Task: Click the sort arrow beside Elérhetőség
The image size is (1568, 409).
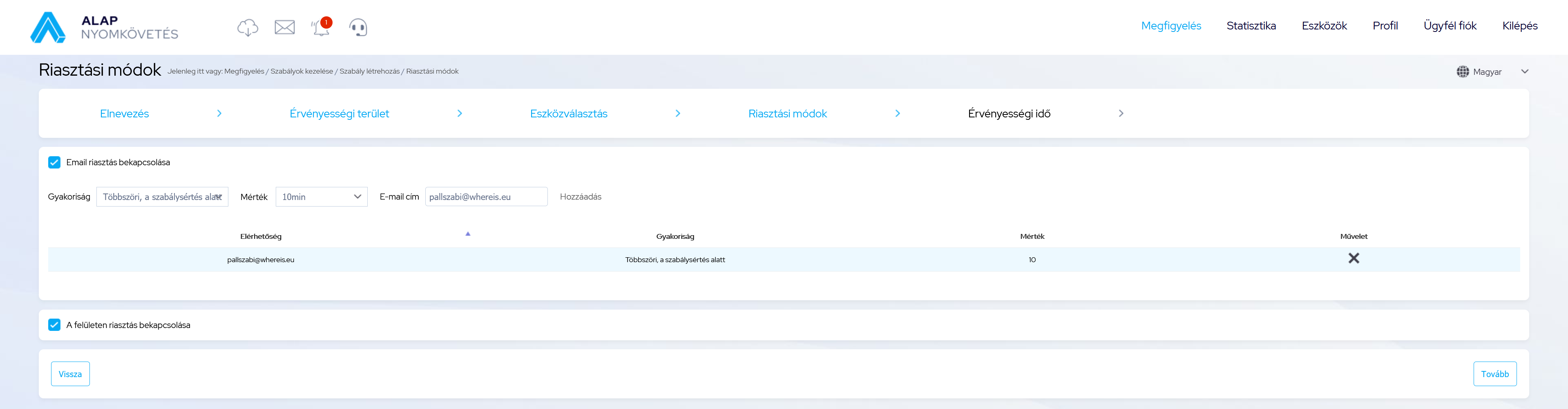Action: pos(467,234)
